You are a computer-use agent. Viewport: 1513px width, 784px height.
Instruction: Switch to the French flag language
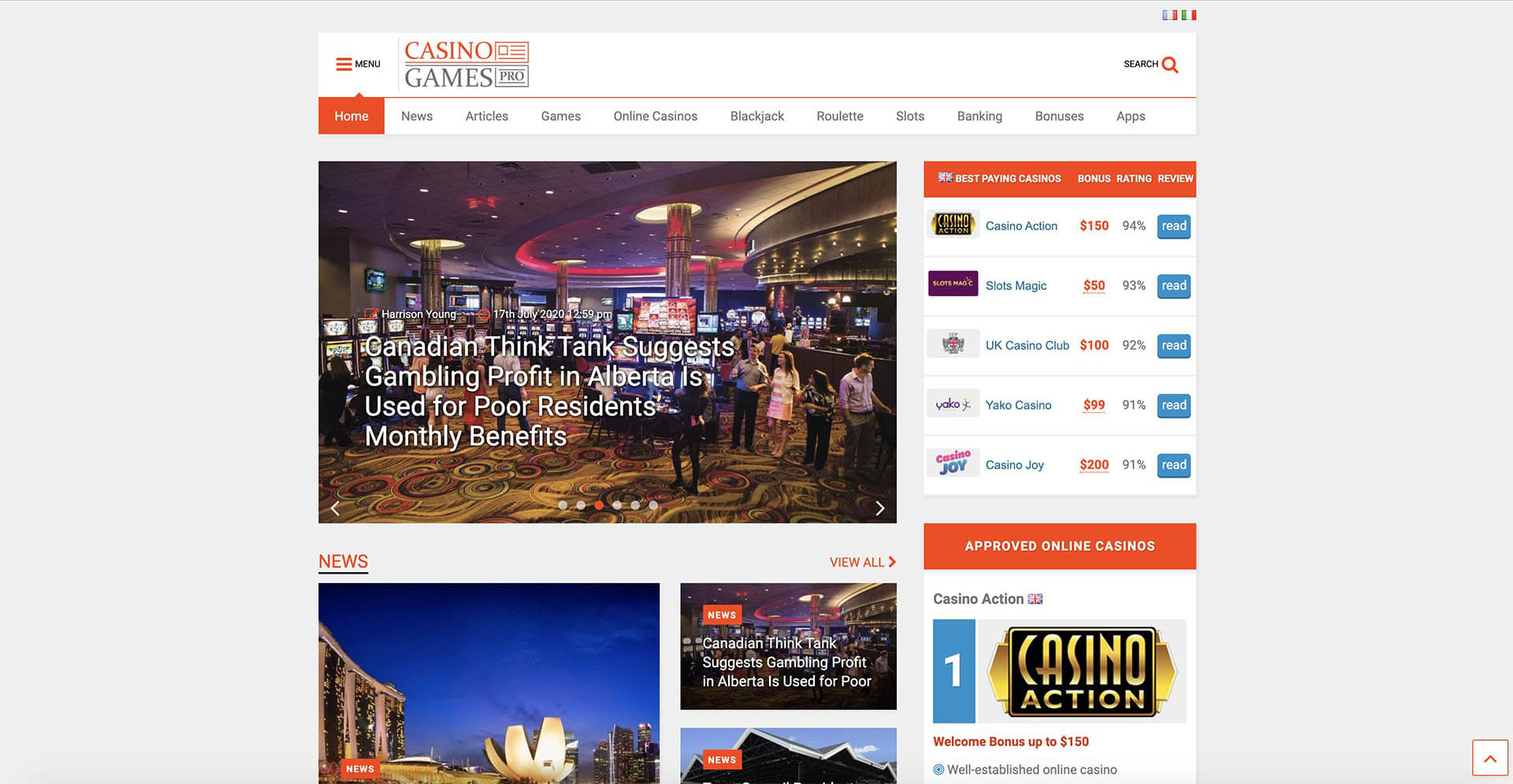click(1169, 15)
